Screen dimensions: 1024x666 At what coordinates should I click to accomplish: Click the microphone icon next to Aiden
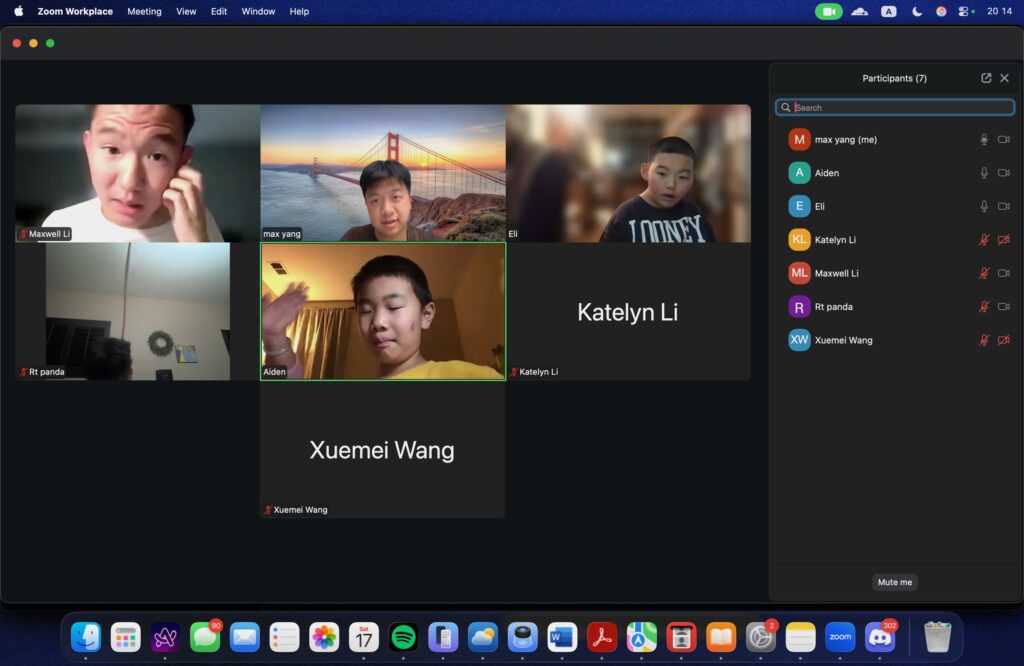coord(984,173)
